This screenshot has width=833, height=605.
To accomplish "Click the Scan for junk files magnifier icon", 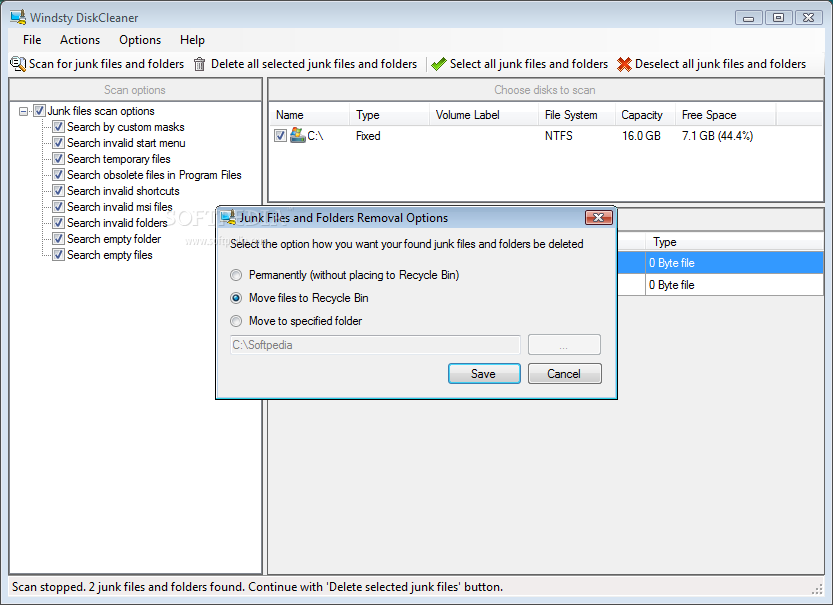I will [x=18, y=64].
